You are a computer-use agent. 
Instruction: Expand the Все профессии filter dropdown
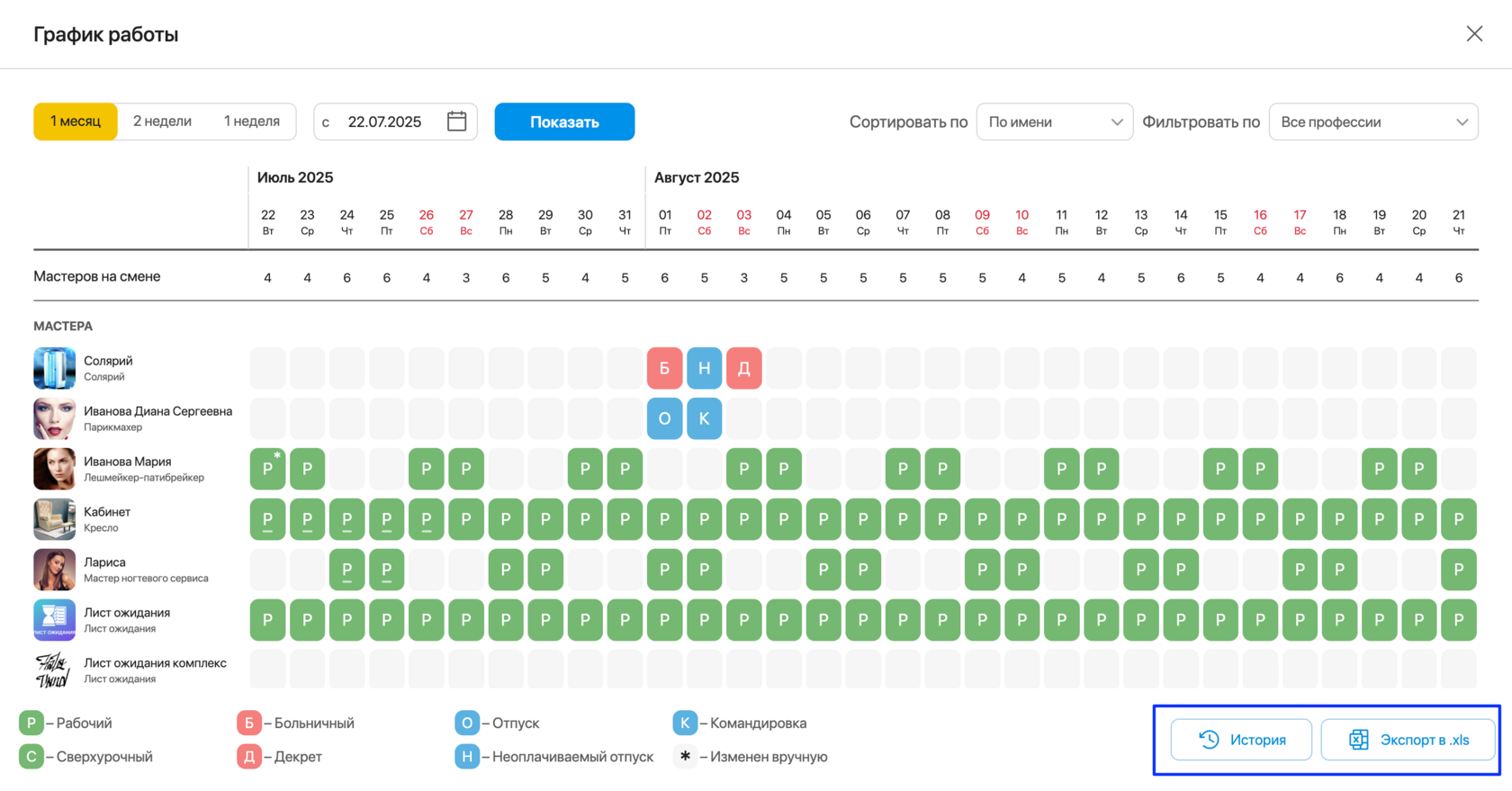coord(1373,122)
